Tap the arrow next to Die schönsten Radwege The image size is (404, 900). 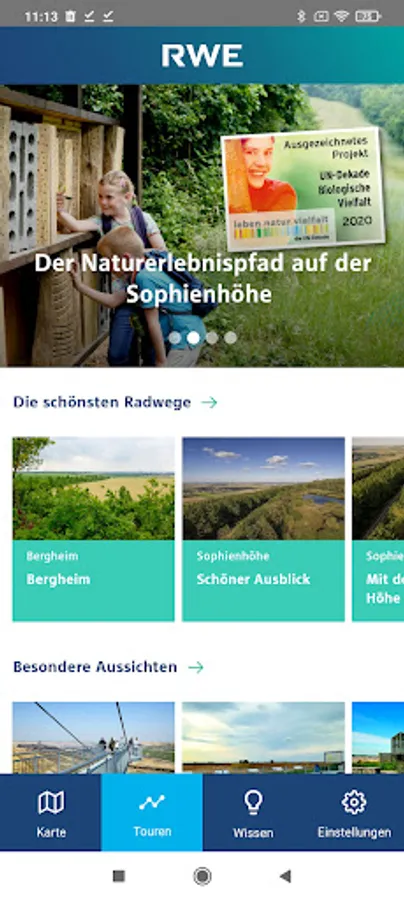tap(209, 402)
